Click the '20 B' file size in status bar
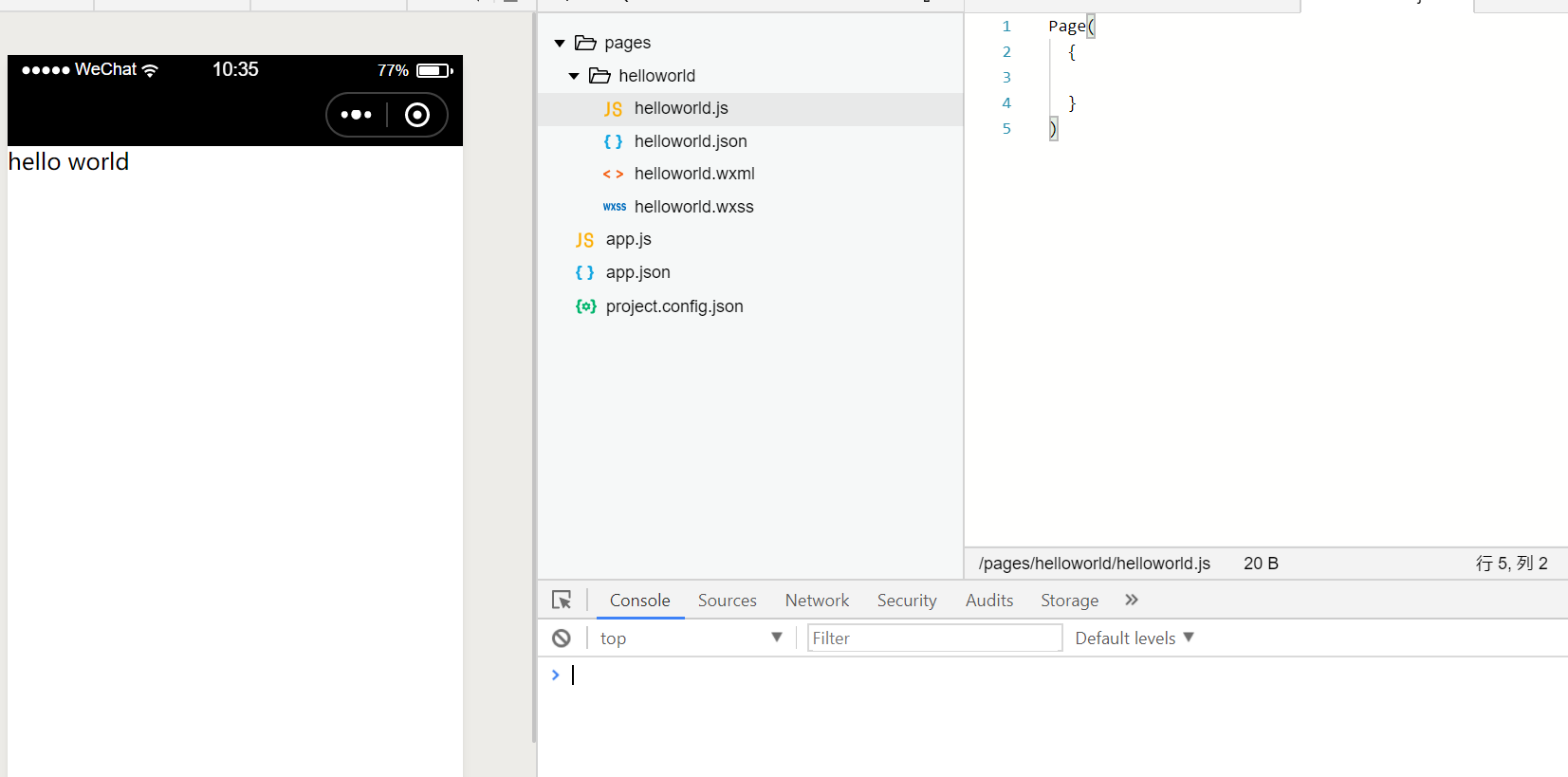 [x=1261, y=564]
